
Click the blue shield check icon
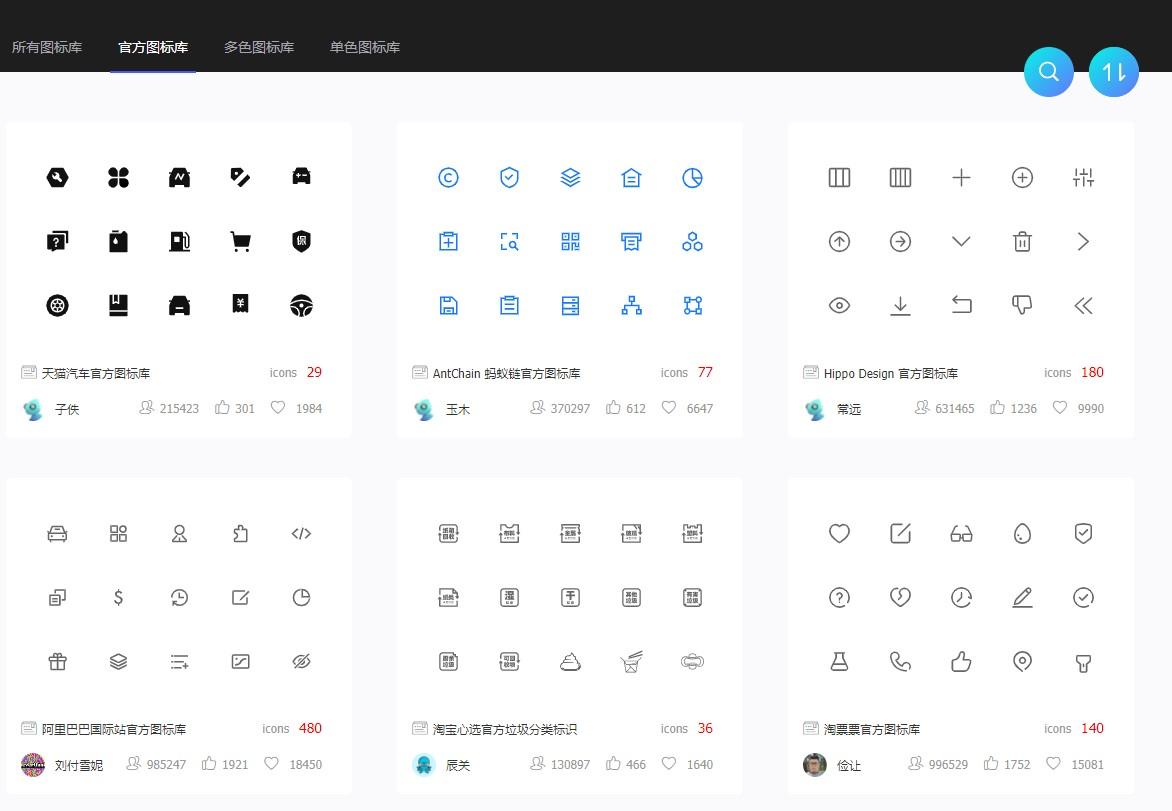click(509, 177)
